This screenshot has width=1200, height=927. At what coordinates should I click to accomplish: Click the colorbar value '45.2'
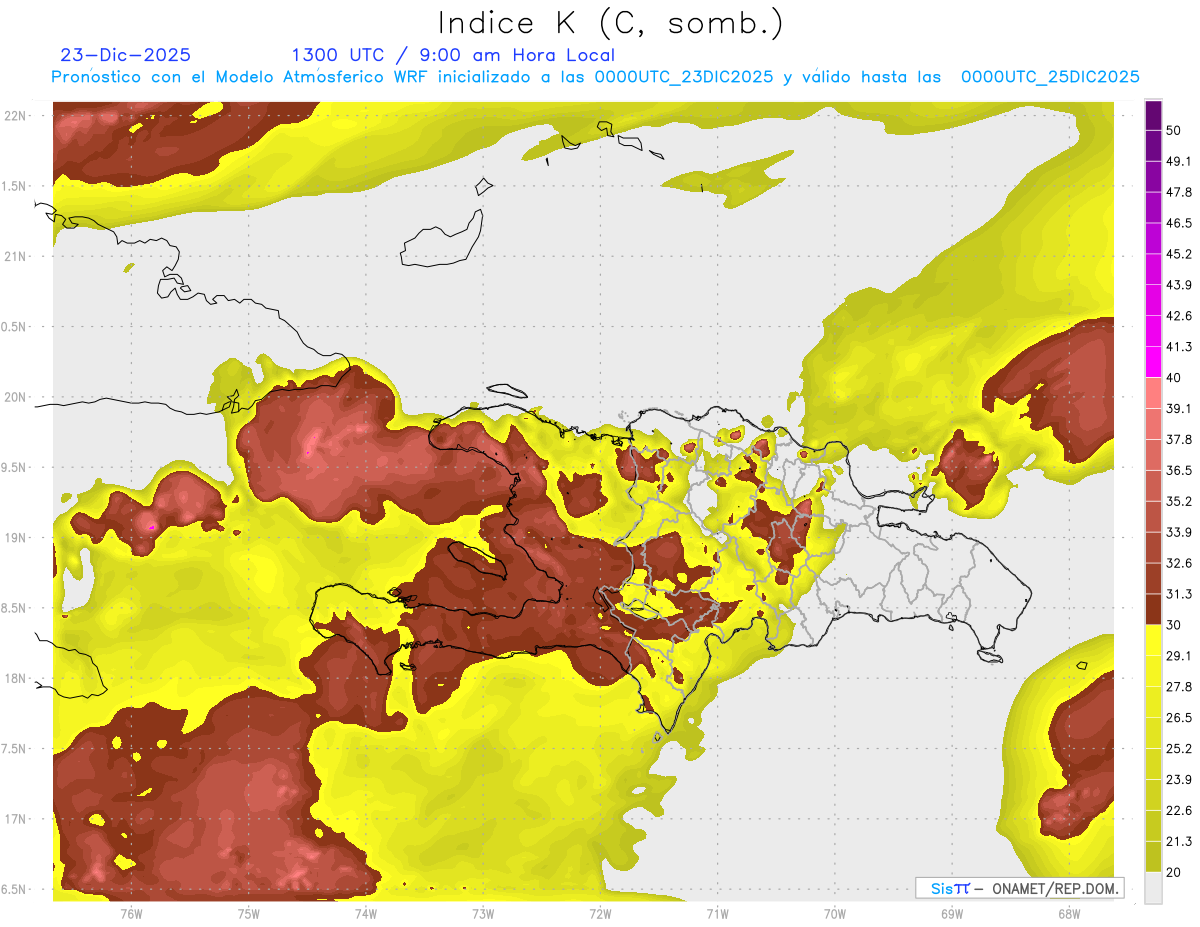point(1179,254)
